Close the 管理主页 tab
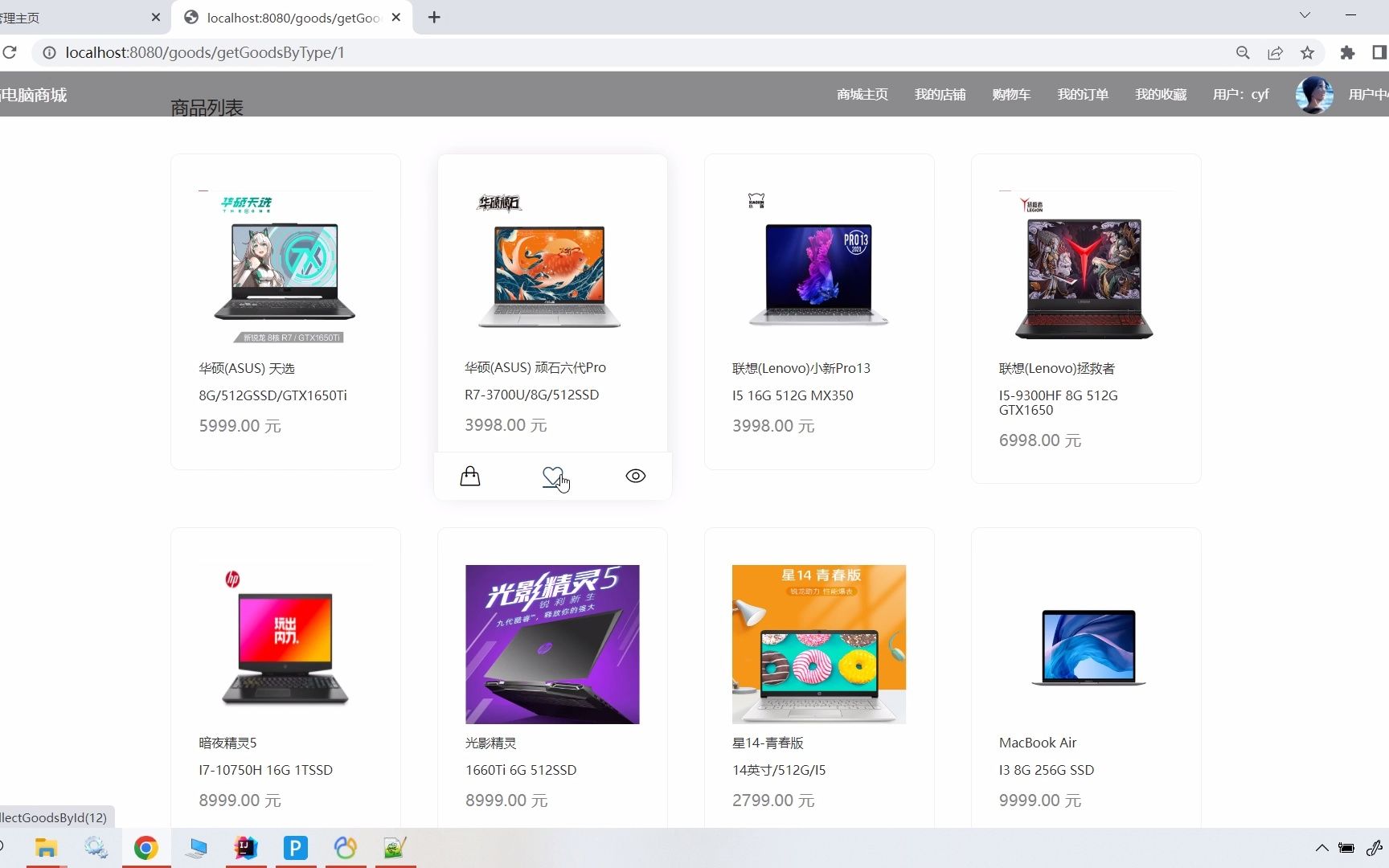 (156, 17)
